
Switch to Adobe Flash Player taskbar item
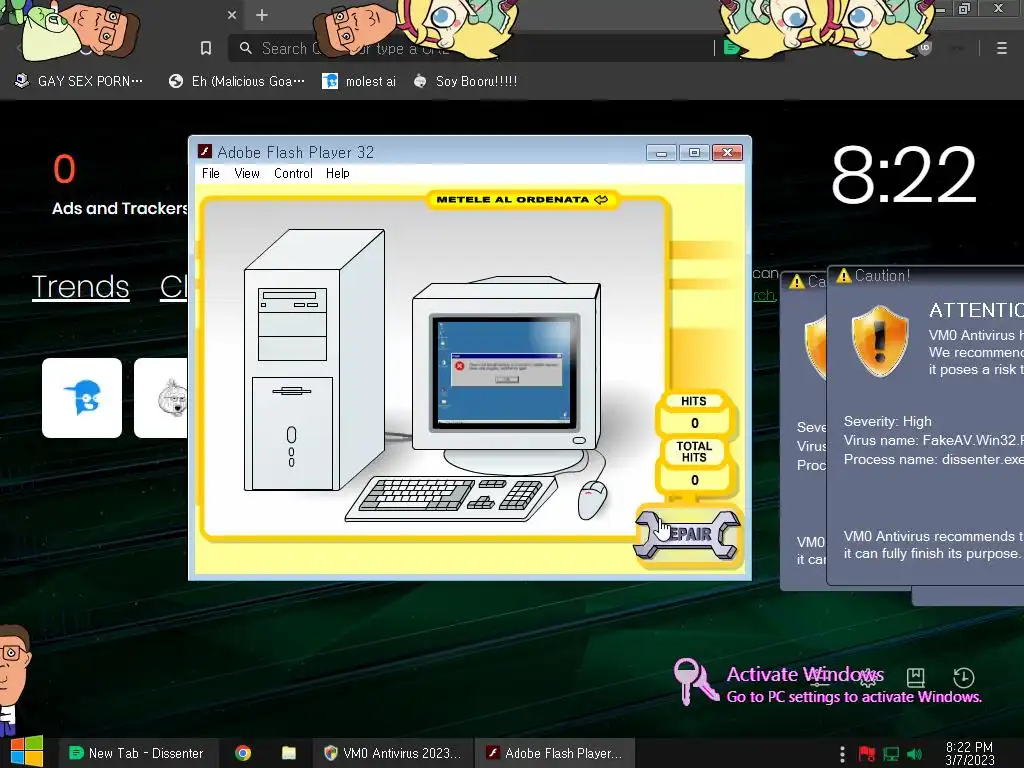[554, 753]
